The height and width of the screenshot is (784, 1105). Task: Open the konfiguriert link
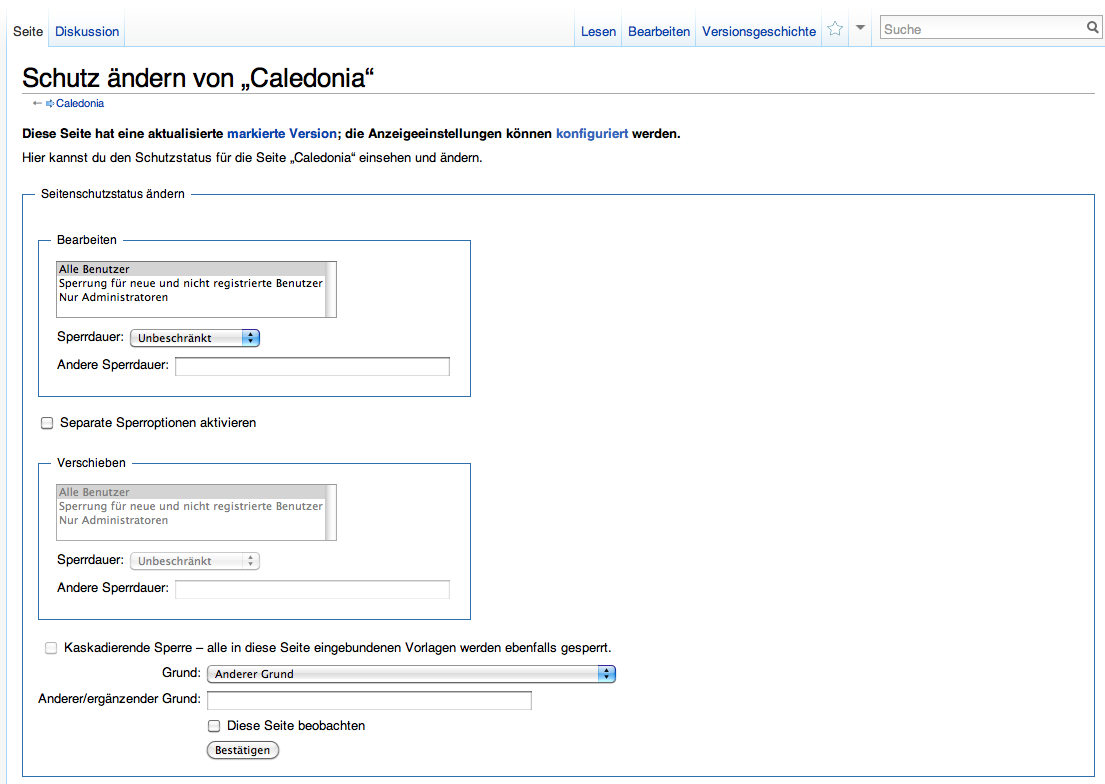tap(592, 133)
